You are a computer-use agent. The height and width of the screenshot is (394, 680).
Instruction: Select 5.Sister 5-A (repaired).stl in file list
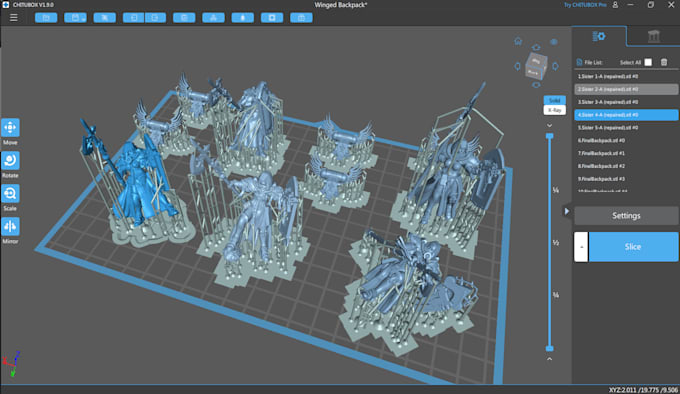[x=626, y=128]
